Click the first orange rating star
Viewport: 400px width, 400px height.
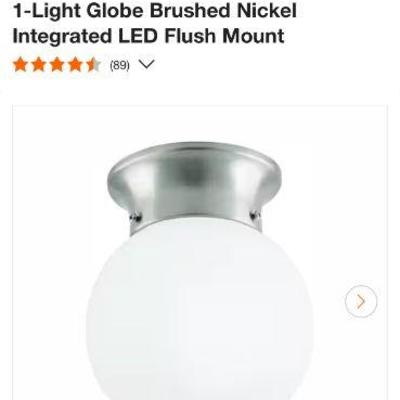(20, 65)
